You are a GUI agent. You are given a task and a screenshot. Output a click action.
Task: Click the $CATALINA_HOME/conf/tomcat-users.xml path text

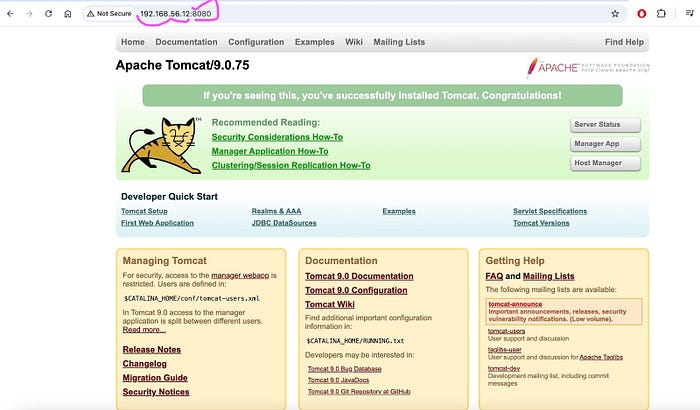[192, 298]
